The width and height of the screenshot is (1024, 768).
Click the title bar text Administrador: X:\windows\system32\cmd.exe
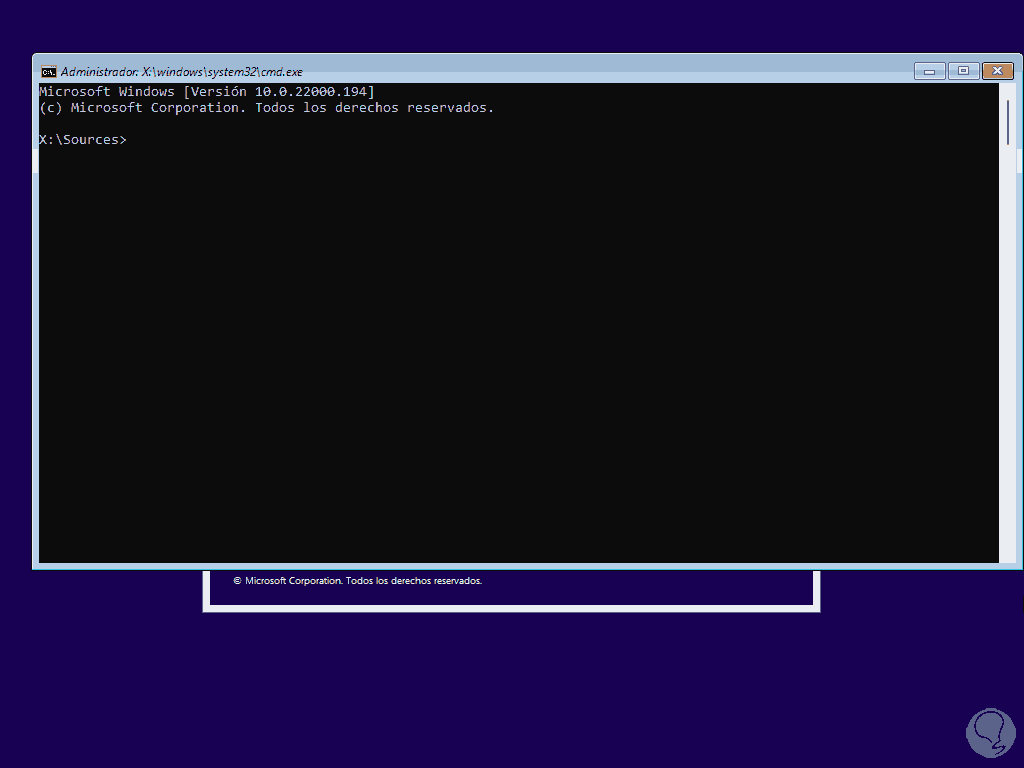pos(182,72)
